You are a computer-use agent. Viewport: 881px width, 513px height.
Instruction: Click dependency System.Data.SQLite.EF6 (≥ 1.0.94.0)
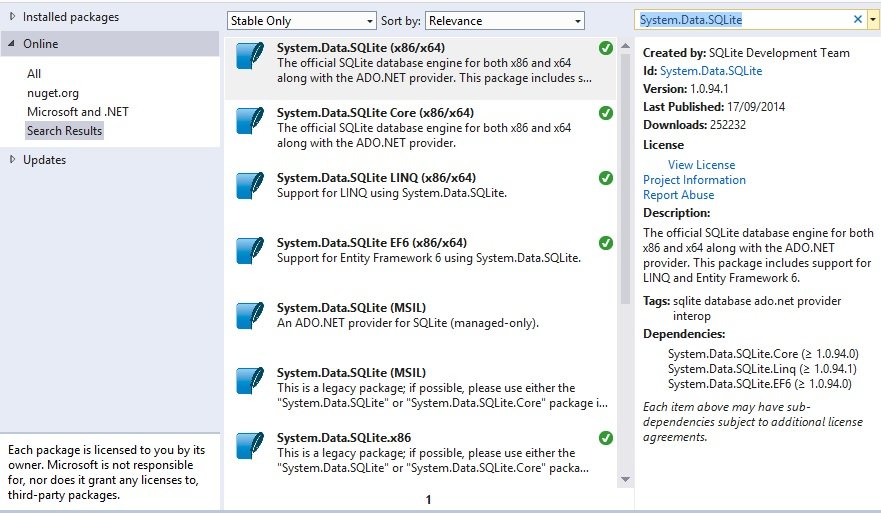pyautogui.click(x=760, y=384)
